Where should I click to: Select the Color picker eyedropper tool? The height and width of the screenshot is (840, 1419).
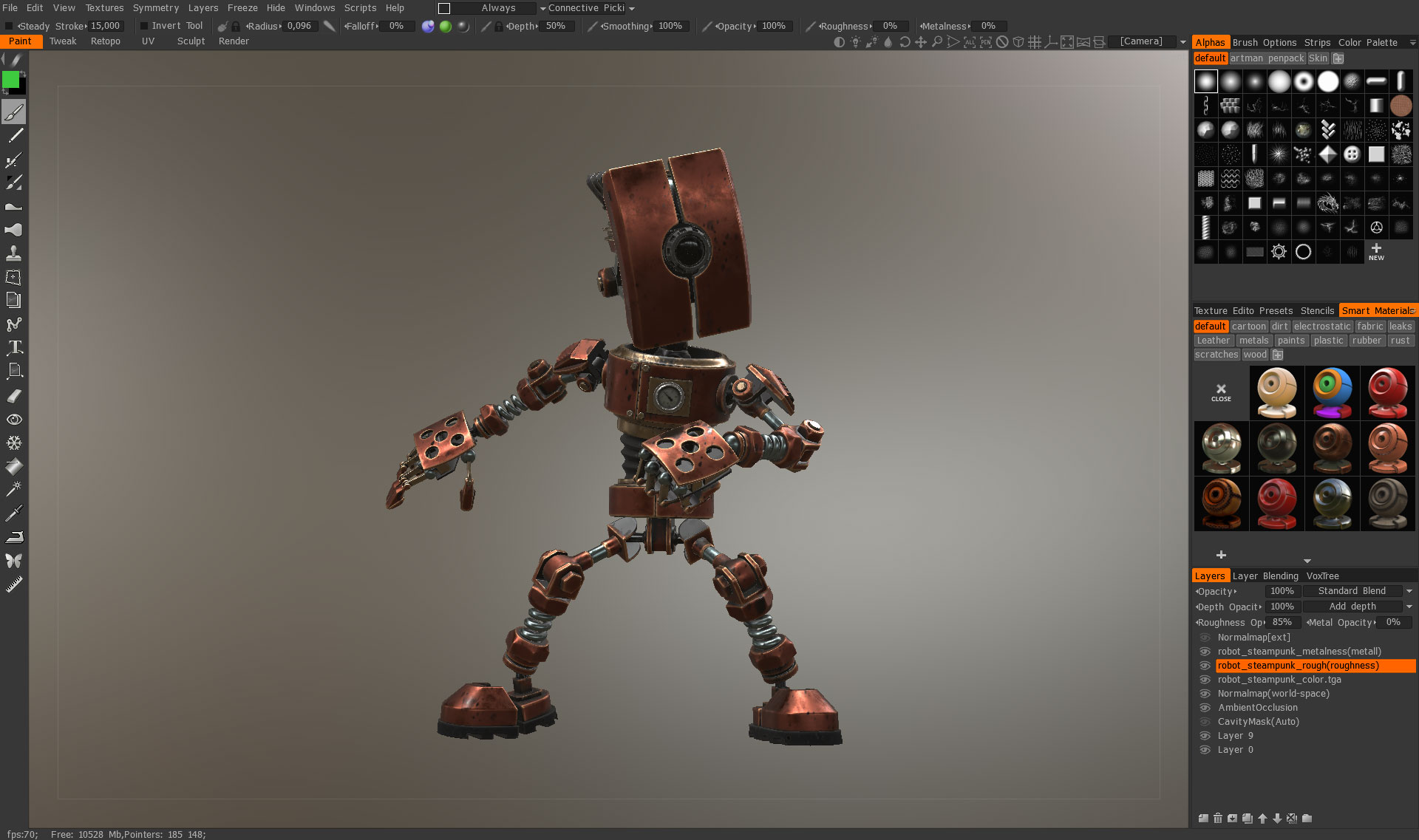(x=14, y=513)
